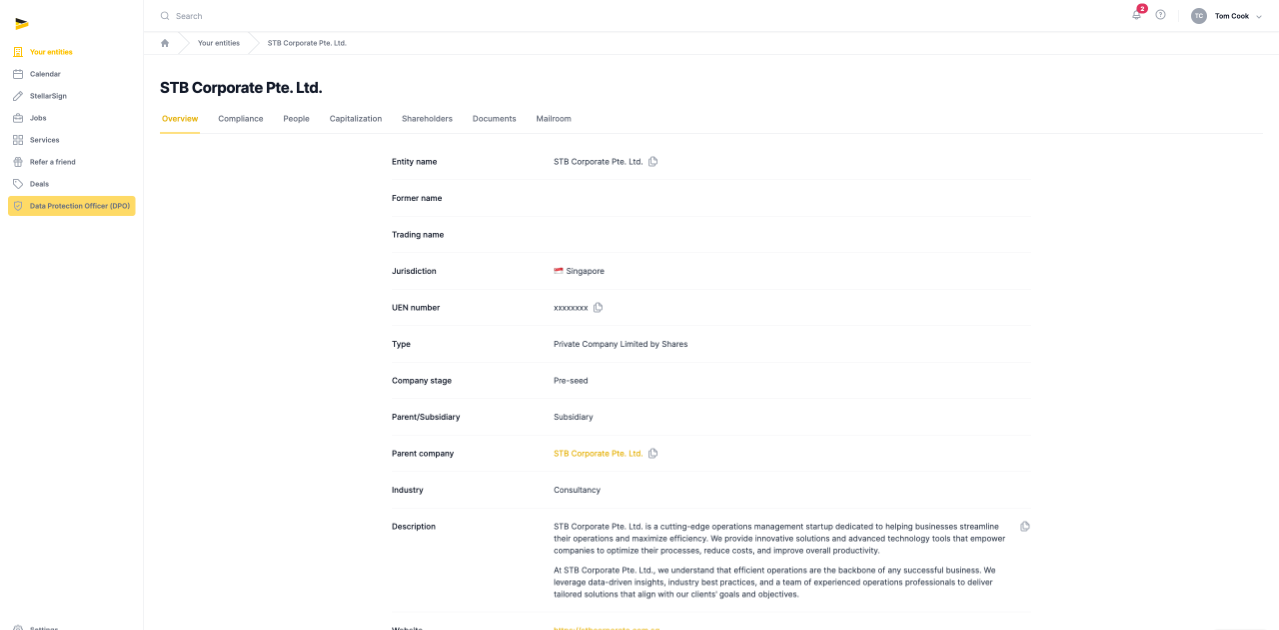This screenshot has height=630, width=1279.
Task: Open Services in sidebar
Action: pyautogui.click(x=71, y=140)
